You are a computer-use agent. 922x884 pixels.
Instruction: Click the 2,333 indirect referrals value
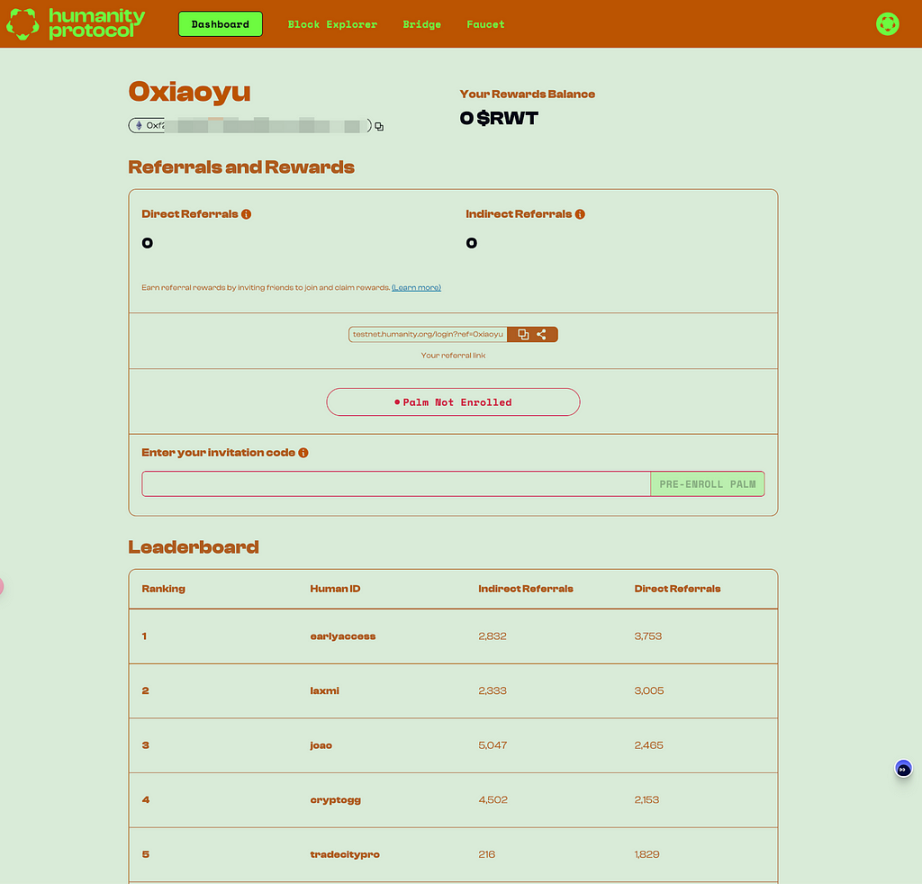coord(492,690)
